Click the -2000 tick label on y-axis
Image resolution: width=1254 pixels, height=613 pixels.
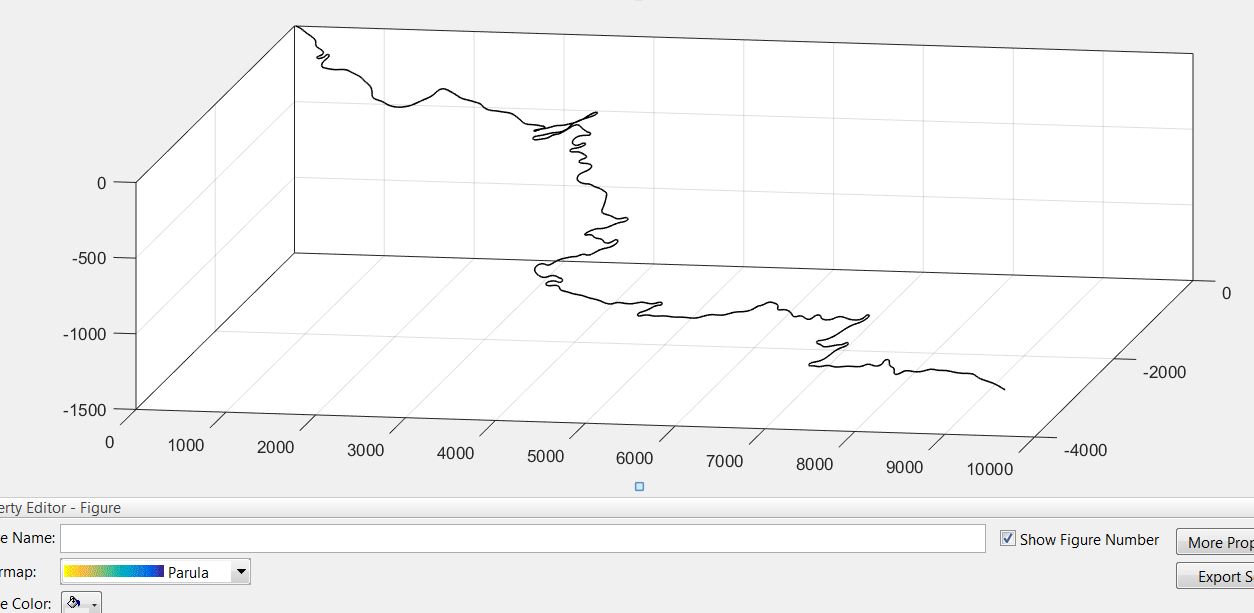[x=1165, y=372]
